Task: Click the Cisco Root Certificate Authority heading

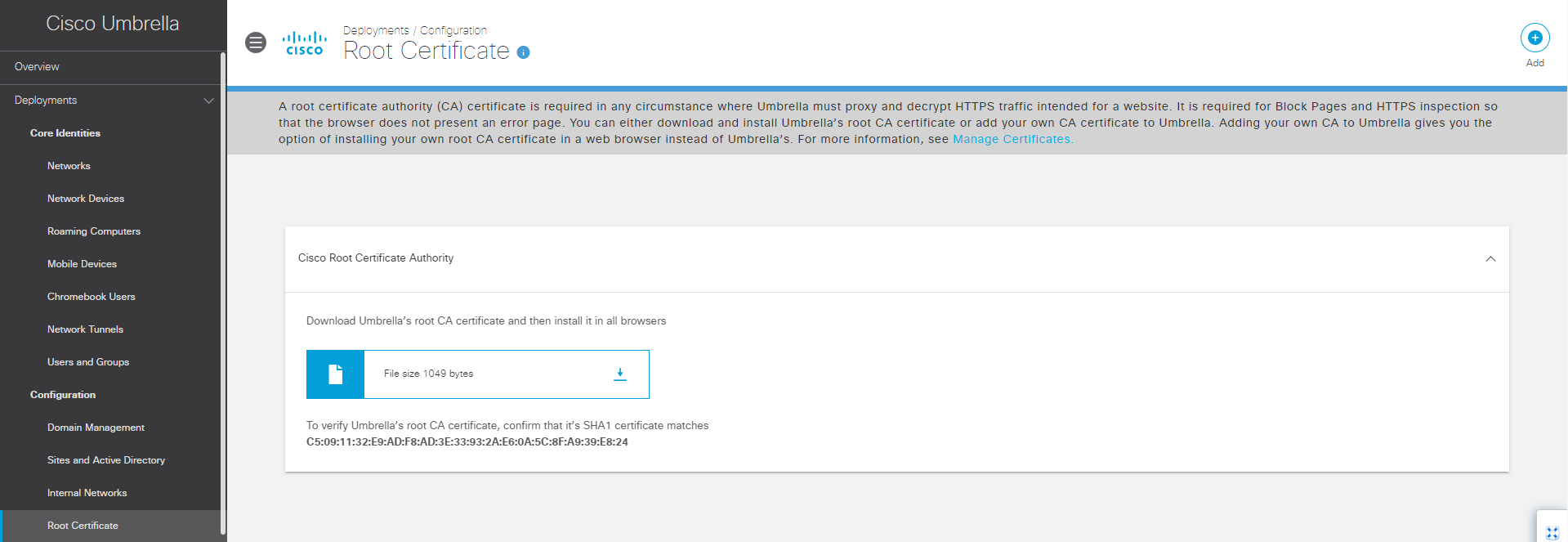Action: (x=376, y=258)
